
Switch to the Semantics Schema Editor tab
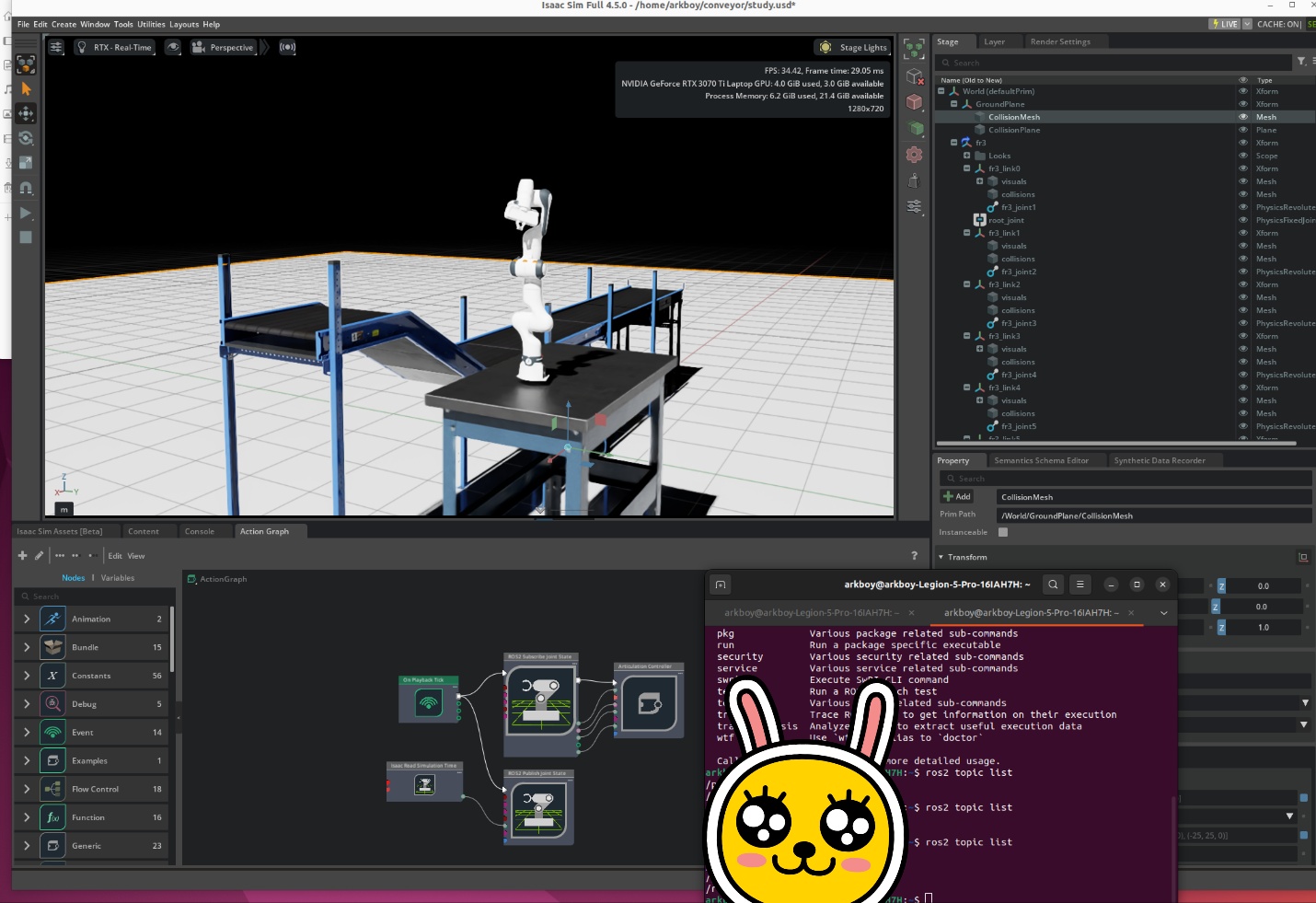1041,460
